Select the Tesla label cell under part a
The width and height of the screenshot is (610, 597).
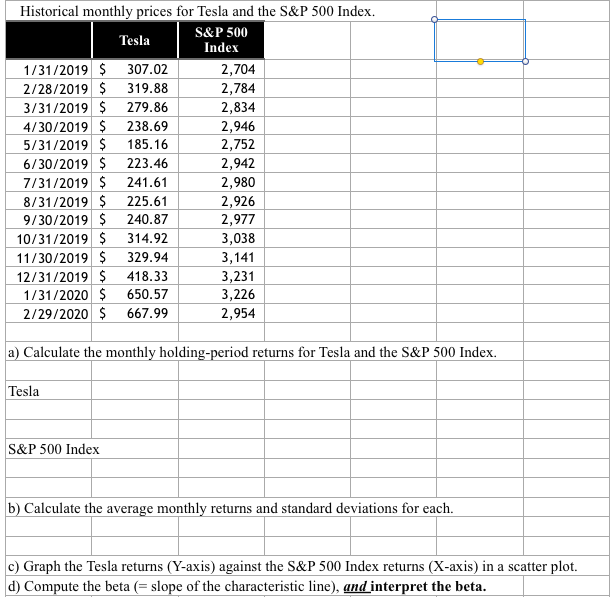(x=49, y=391)
